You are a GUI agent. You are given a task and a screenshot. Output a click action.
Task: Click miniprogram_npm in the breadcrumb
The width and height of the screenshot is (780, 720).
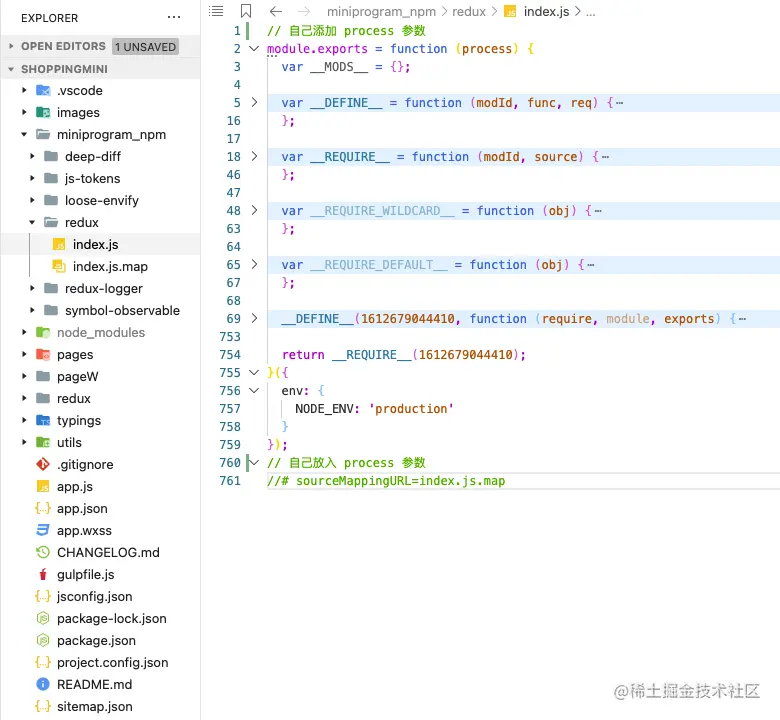click(381, 11)
